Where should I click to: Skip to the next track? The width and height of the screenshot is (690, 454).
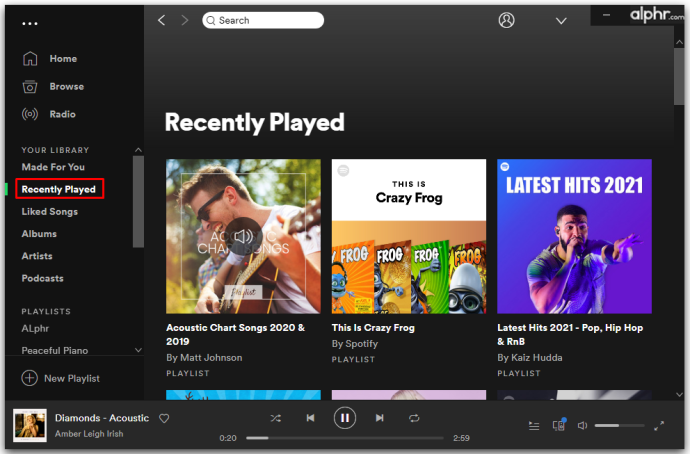[x=379, y=418]
